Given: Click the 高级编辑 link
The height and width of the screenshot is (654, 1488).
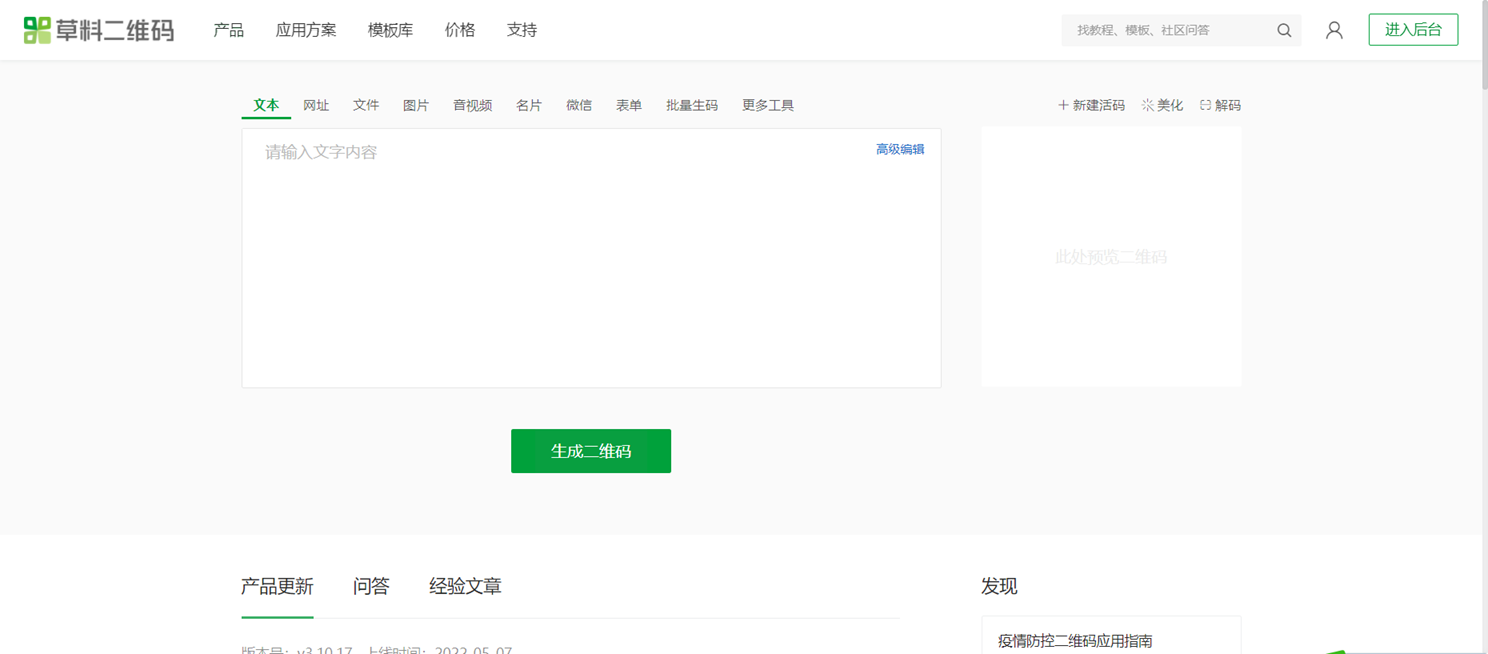Looking at the screenshot, I should pyautogui.click(x=900, y=149).
